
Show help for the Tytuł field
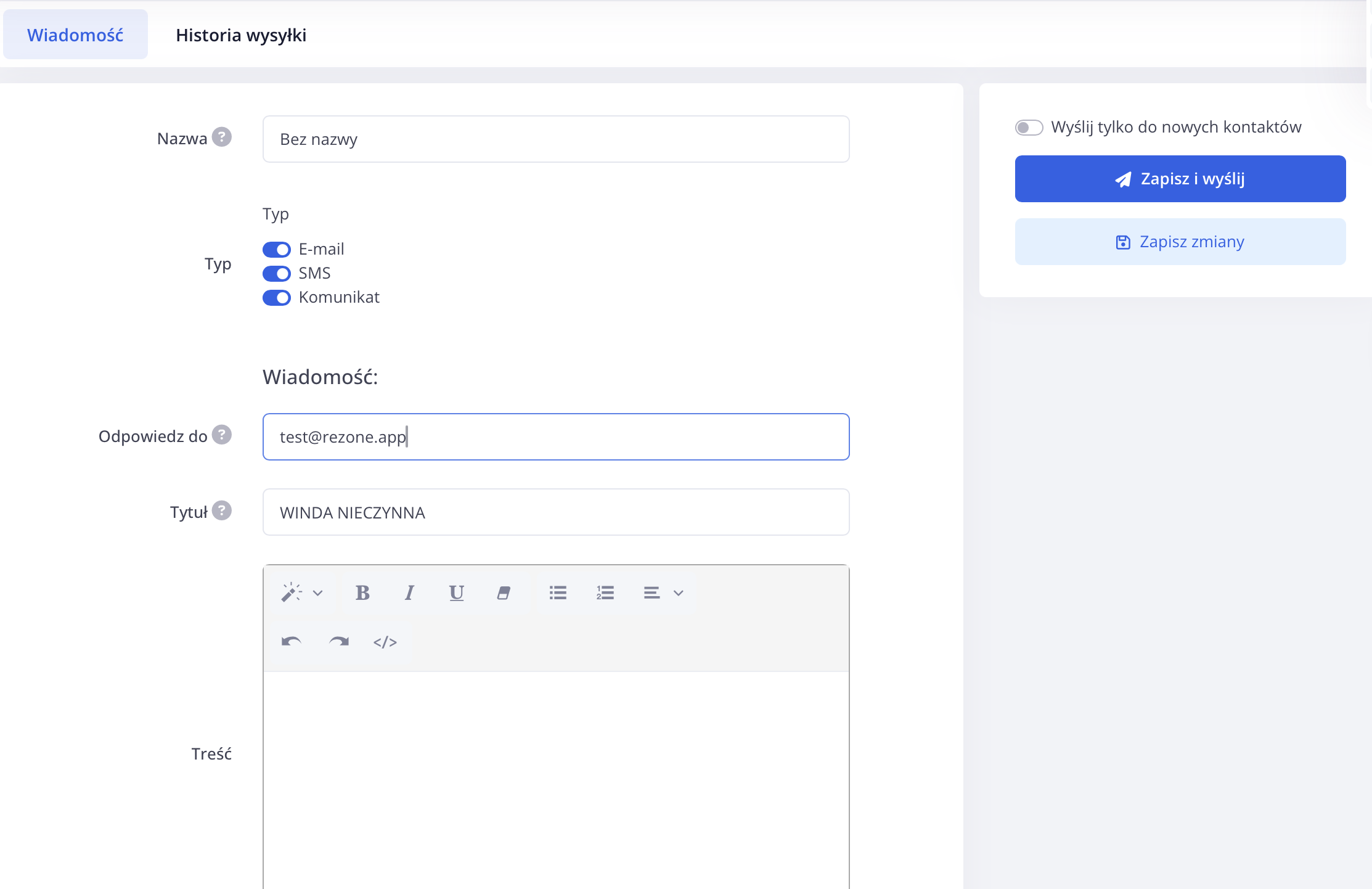(x=222, y=510)
